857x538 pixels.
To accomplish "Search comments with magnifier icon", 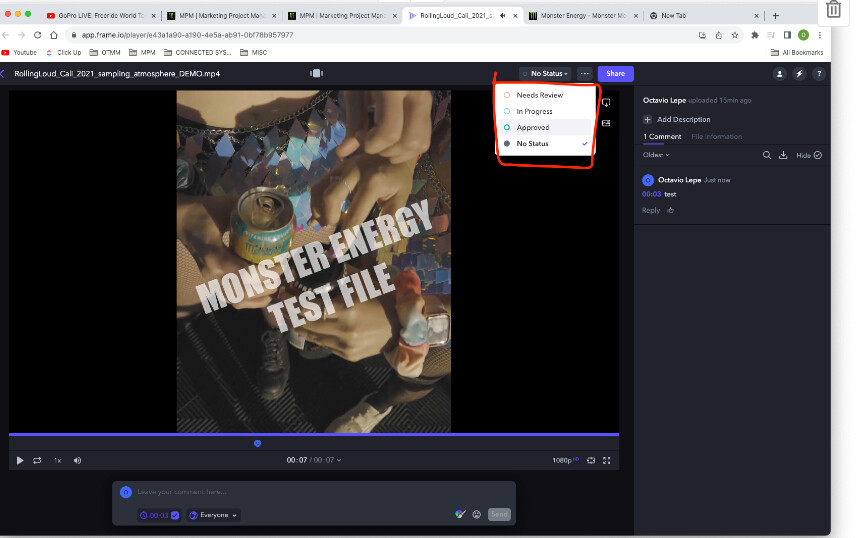I will pyautogui.click(x=767, y=155).
